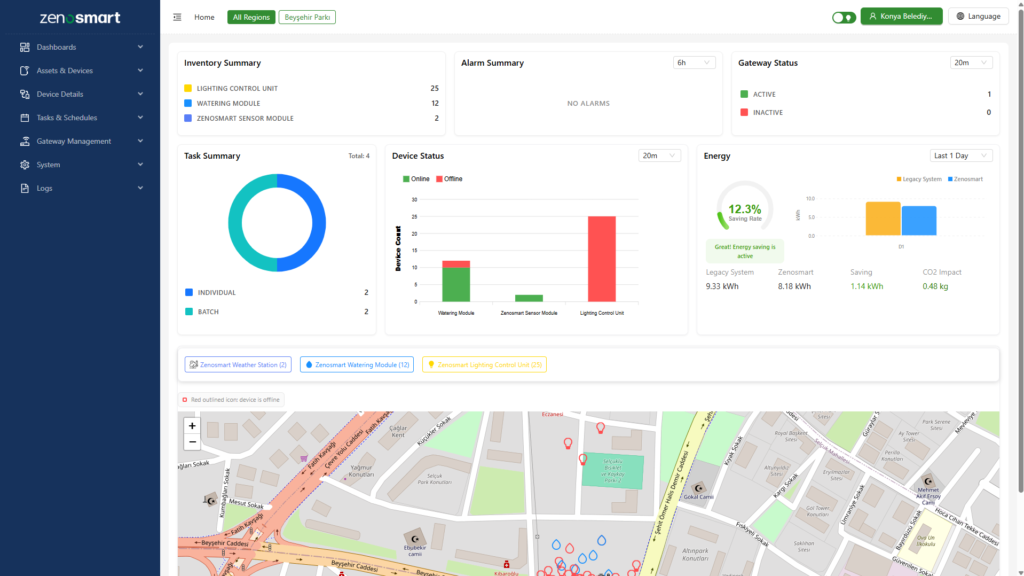
Task: Zoom out the map with minus button
Action: pyautogui.click(x=192, y=442)
